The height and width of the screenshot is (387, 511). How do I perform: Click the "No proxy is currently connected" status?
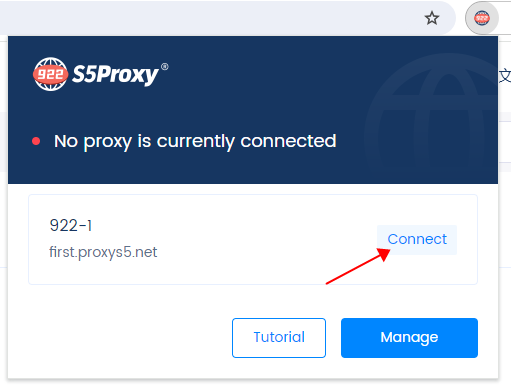[x=195, y=141]
